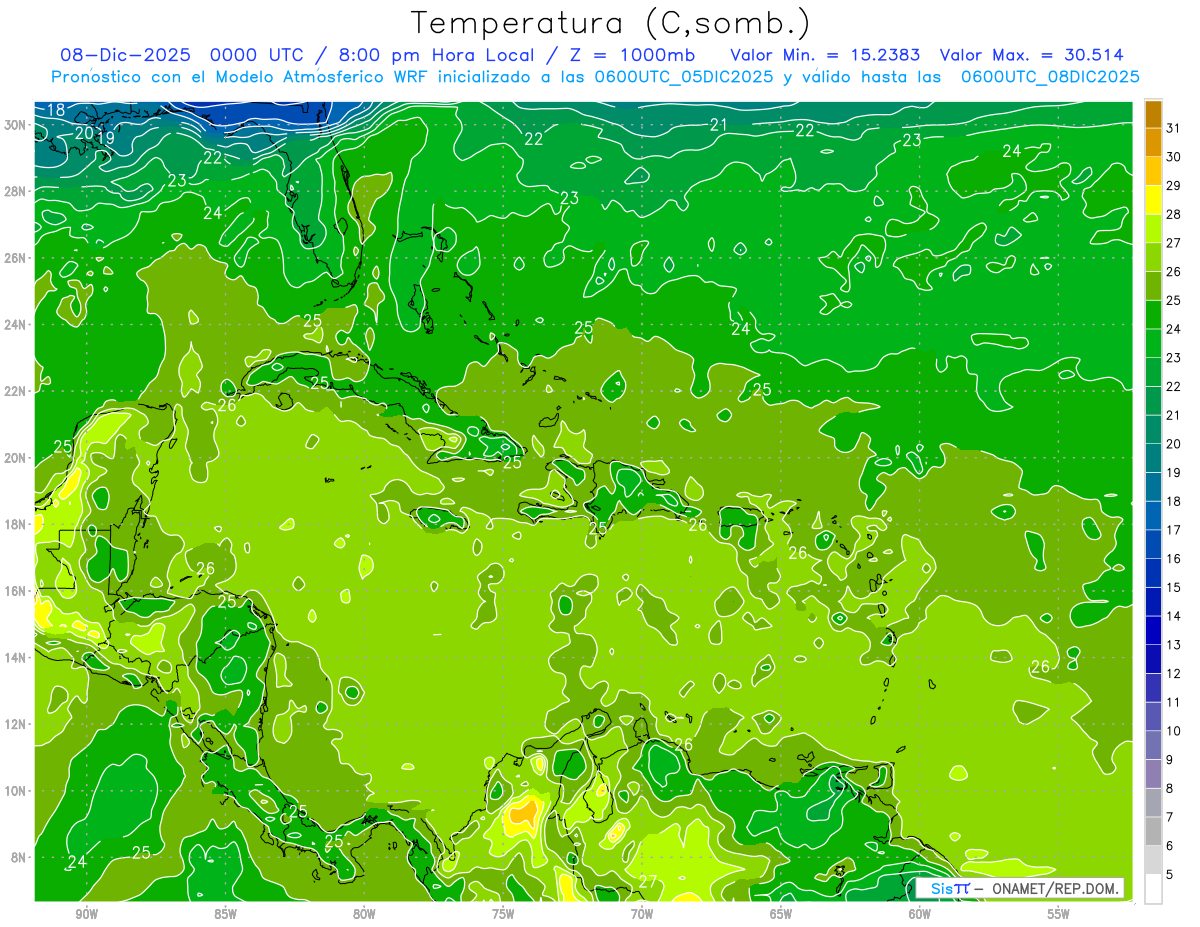Click the 26N latitude axis label

point(15,258)
